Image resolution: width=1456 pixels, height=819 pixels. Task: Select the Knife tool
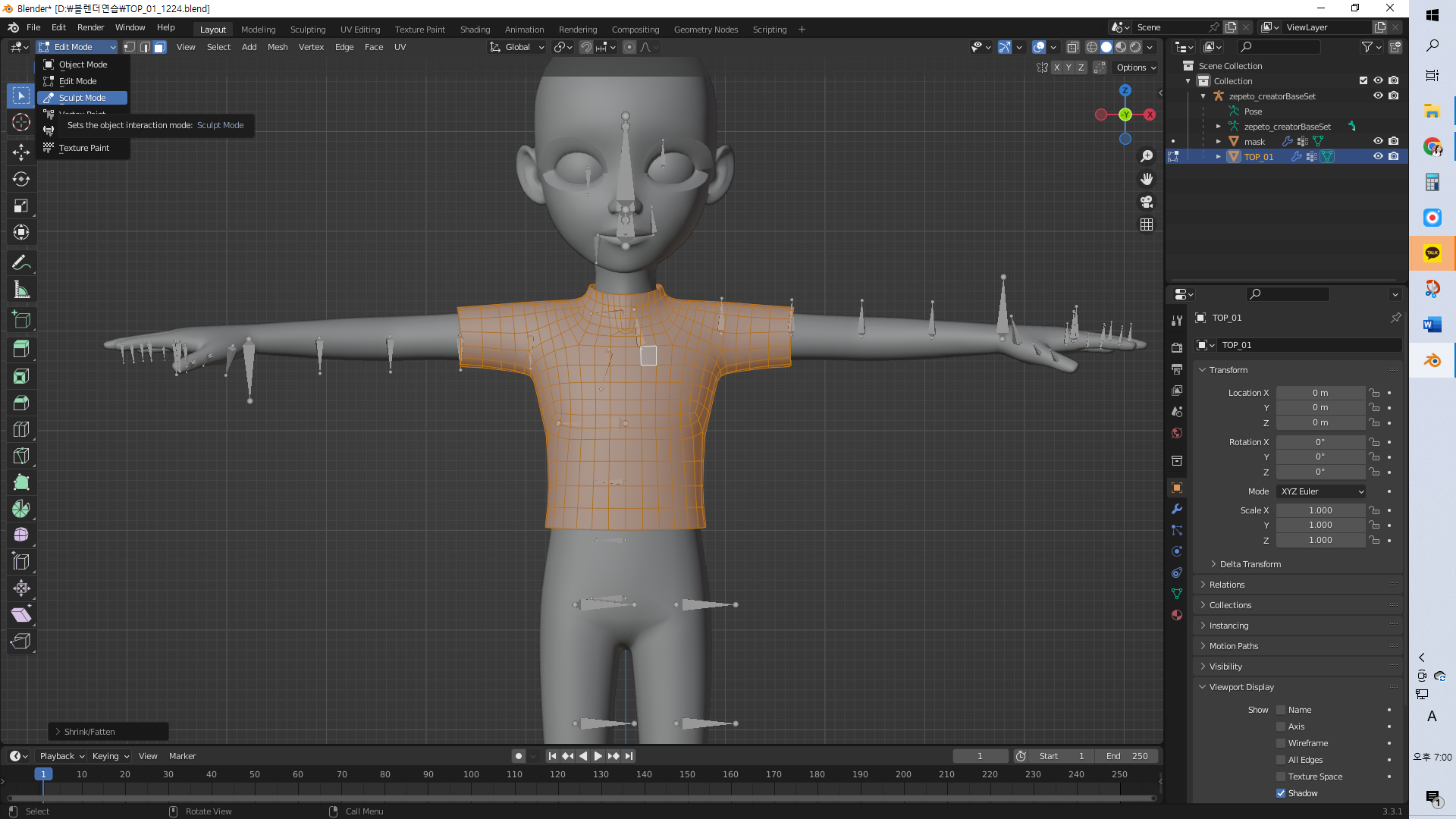[21, 456]
